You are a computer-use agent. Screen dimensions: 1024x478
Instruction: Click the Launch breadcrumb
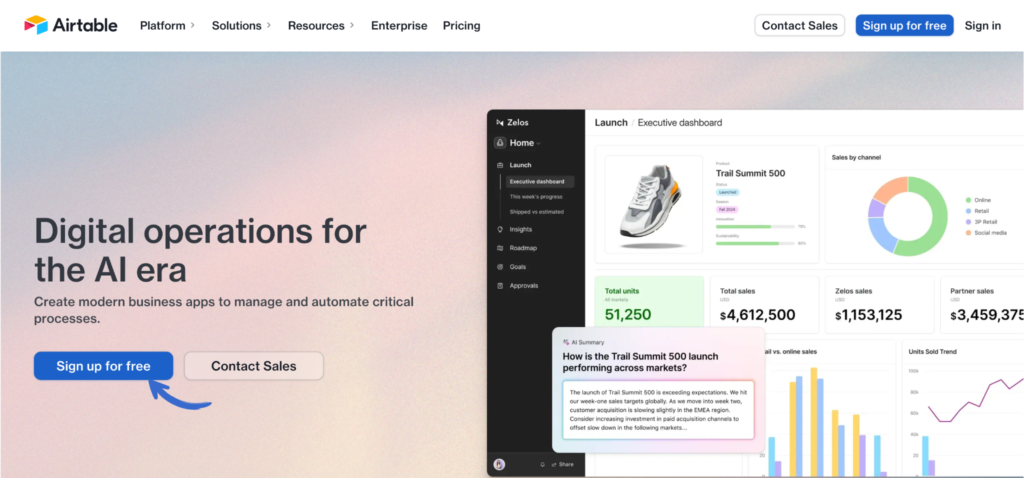point(611,122)
